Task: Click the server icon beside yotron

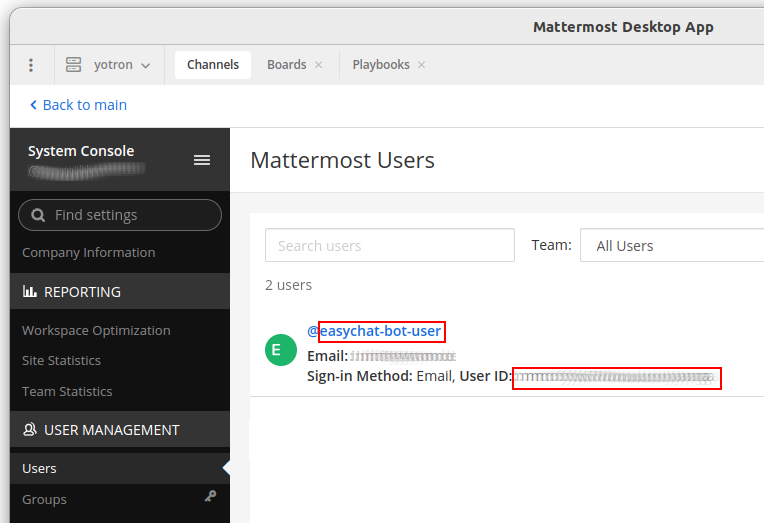Action: pyautogui.click(x=74, y=64)
